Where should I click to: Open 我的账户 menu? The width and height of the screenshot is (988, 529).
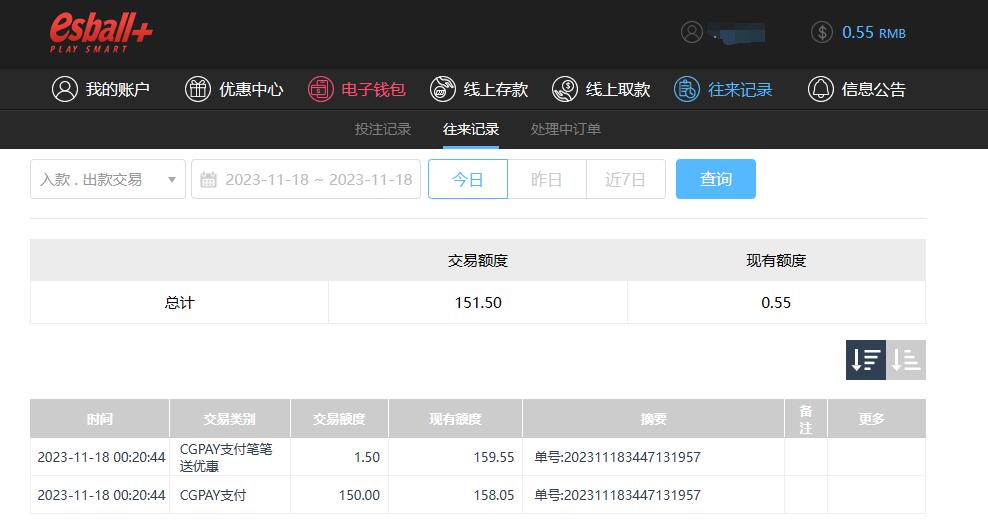101,89
